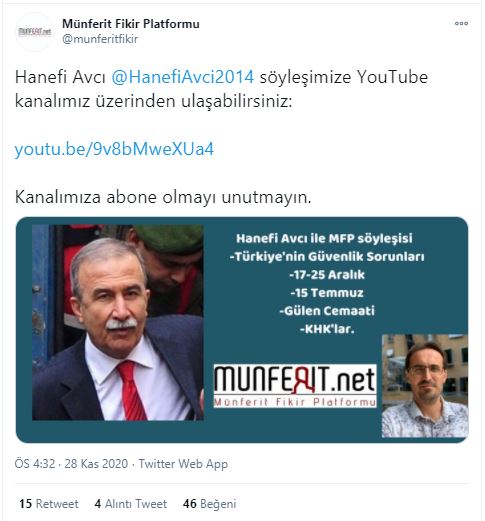
Task: Click the @munferitfikir handle
Action: click(x=100, y=39)
